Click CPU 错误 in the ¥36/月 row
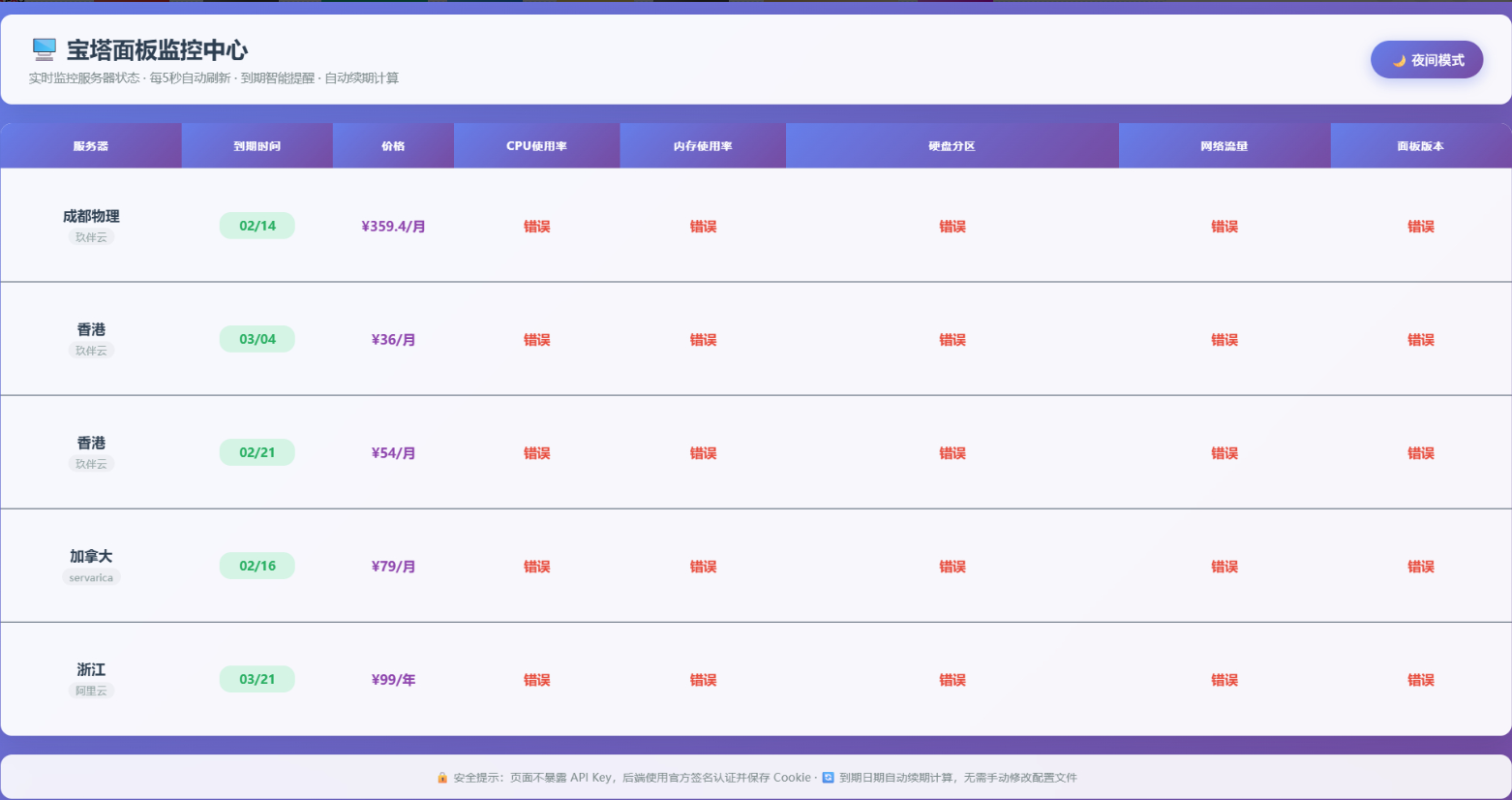Image resolution: width=1512 pixels, height=800 pixels. pyautogui.click(x=537, y=339)
